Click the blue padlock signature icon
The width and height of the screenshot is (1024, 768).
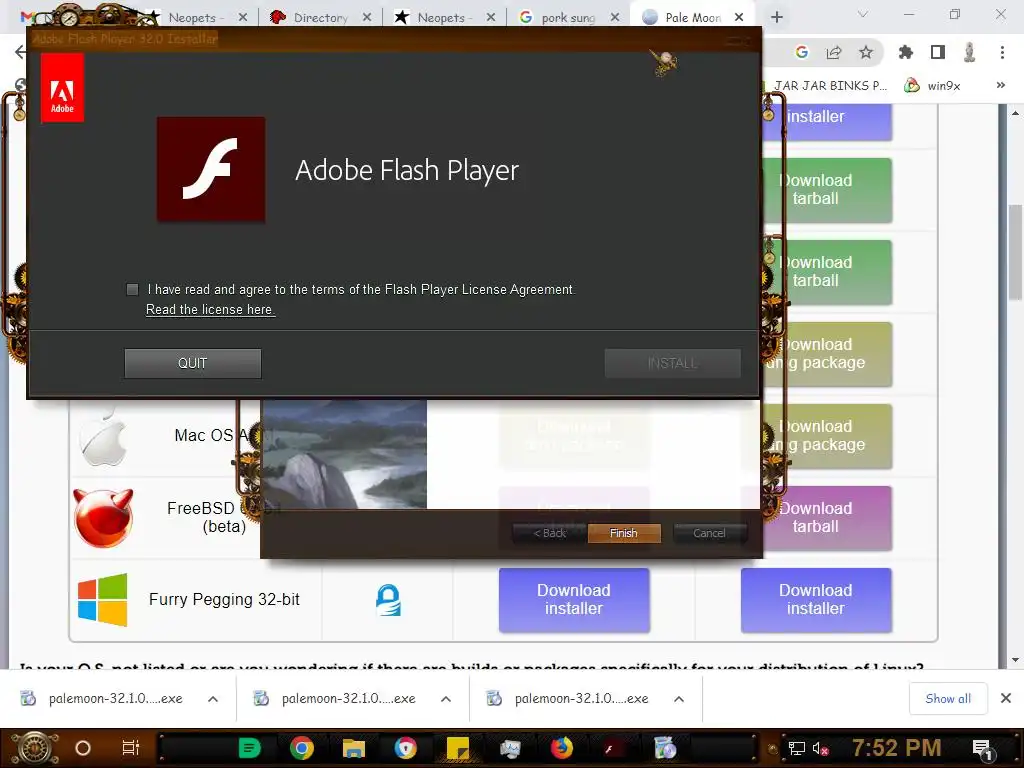(x=388, y=600)
